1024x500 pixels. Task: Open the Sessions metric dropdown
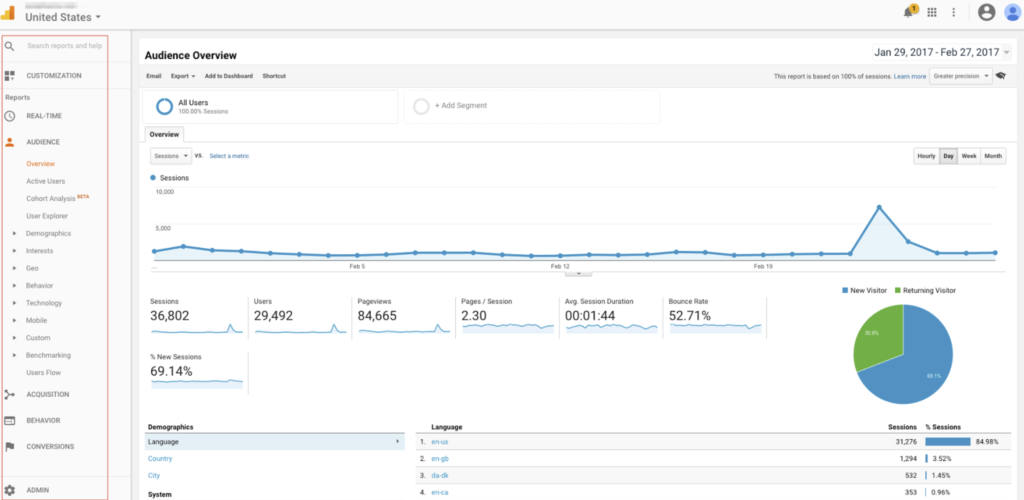pos(170,156)
